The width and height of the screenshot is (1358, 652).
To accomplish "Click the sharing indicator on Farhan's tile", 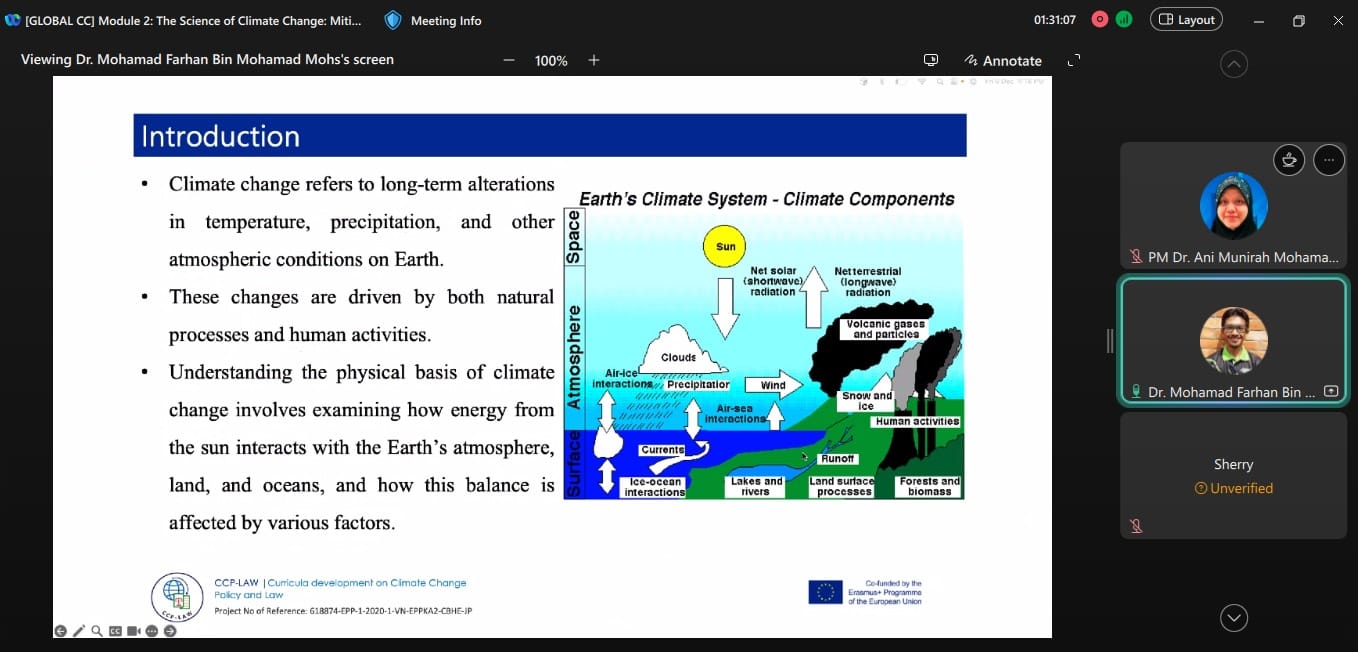I will tap(1331, 392).
